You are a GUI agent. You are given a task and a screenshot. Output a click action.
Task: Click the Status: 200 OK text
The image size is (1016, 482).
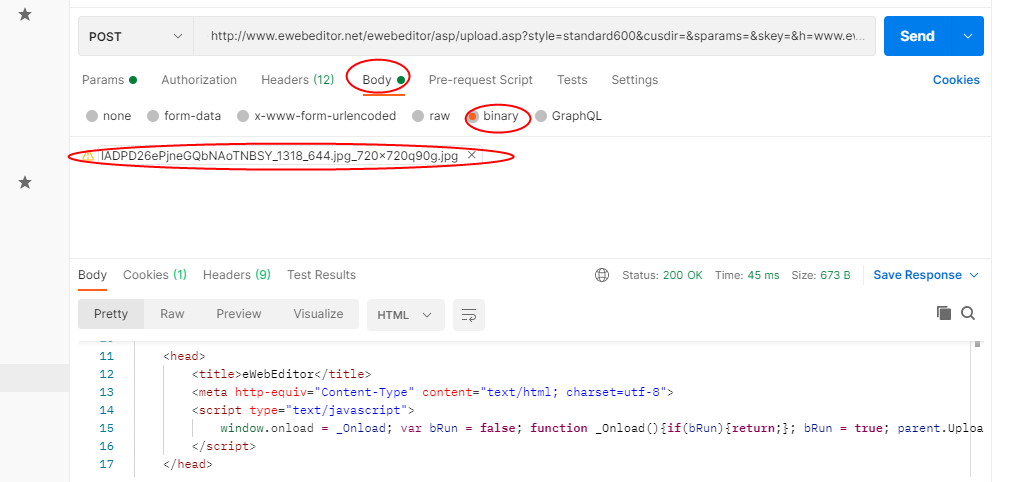point(662,275)
